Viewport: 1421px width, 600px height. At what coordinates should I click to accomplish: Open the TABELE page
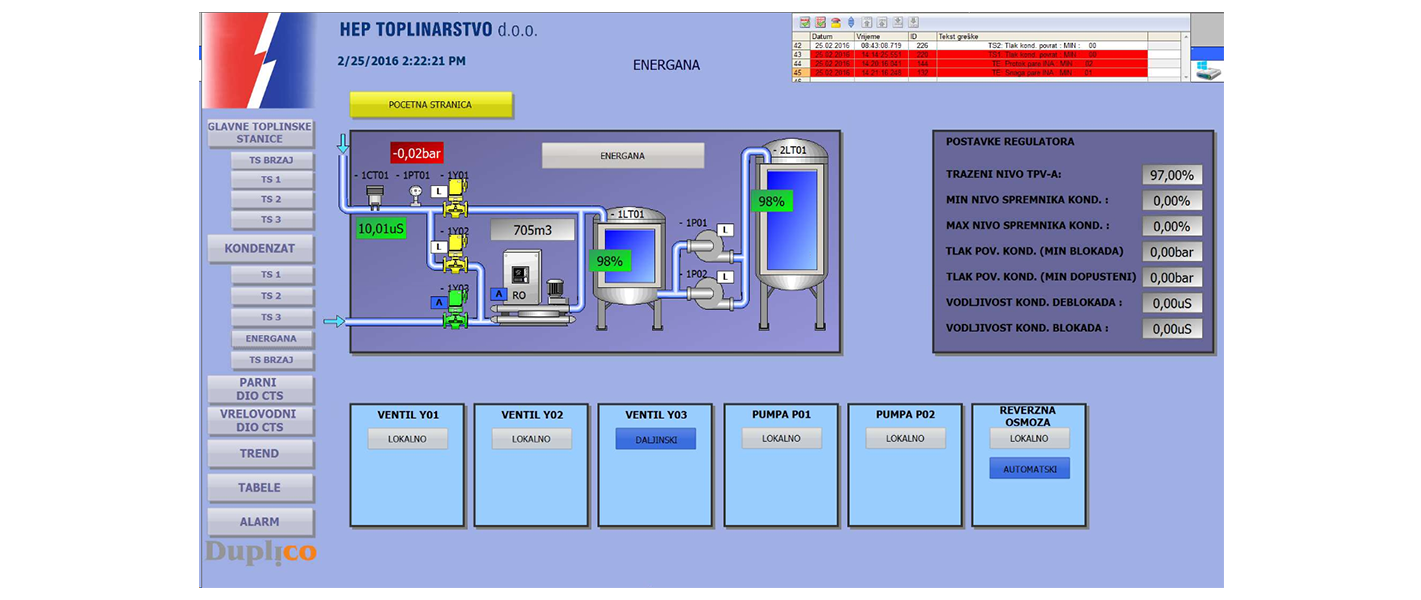[260, 488]
